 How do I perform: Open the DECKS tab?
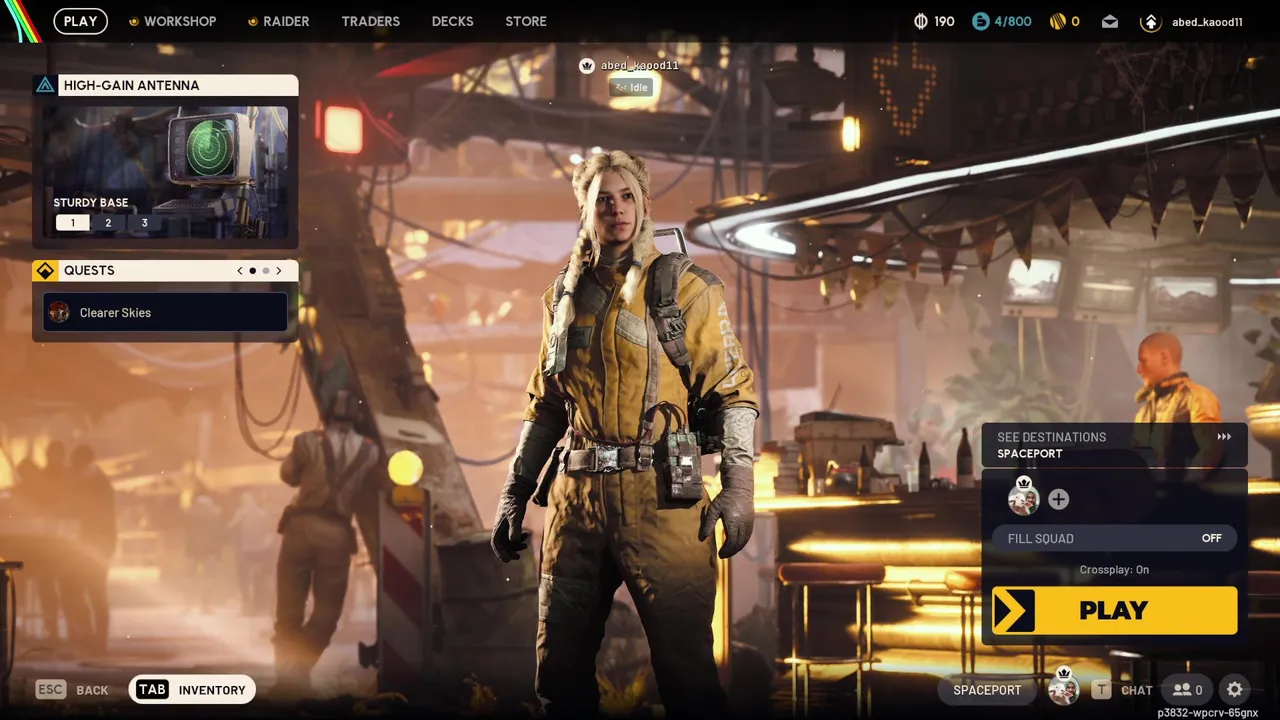(x=452, y=21)
